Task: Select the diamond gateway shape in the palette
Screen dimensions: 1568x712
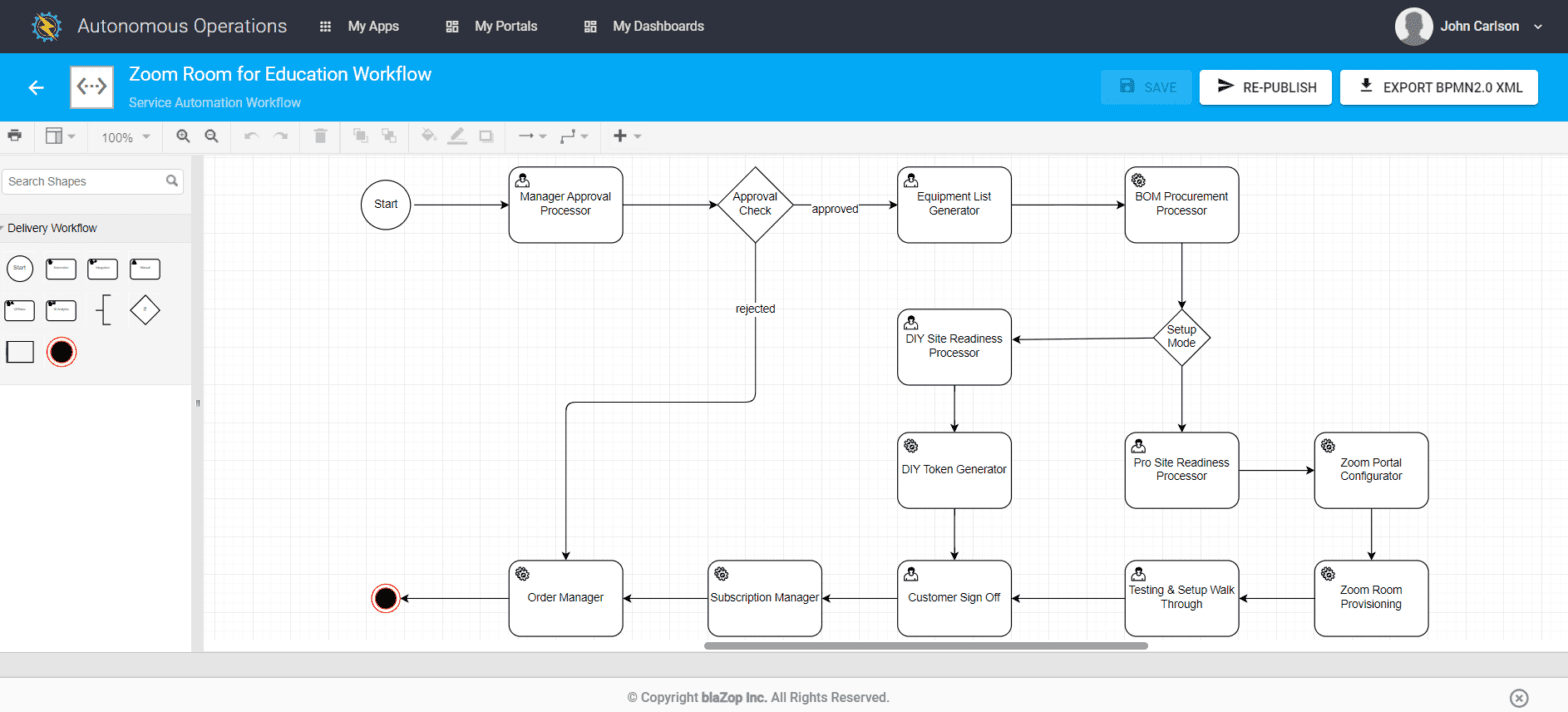Action: (145, 310)
